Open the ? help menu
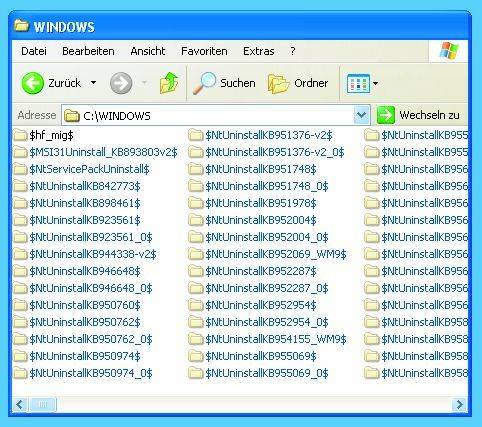This screenshot has height=427, width=482. [x=293, y=51]
